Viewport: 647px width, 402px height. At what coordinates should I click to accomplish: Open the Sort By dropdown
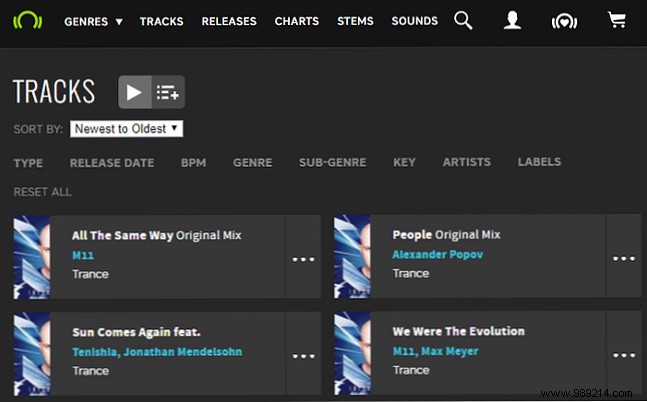(x=127, y=128)
